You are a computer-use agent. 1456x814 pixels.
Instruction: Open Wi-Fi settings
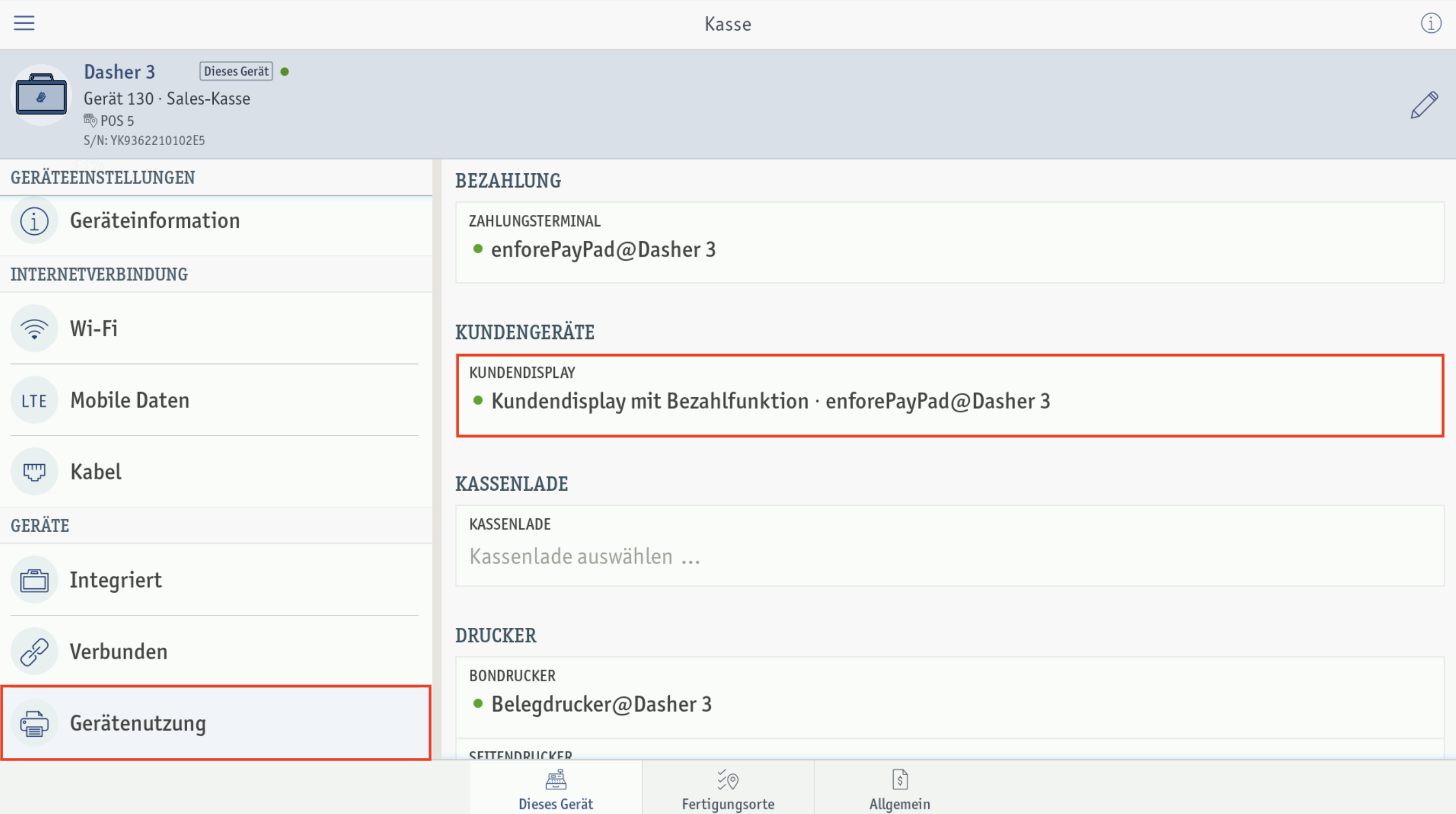[216, 328]
